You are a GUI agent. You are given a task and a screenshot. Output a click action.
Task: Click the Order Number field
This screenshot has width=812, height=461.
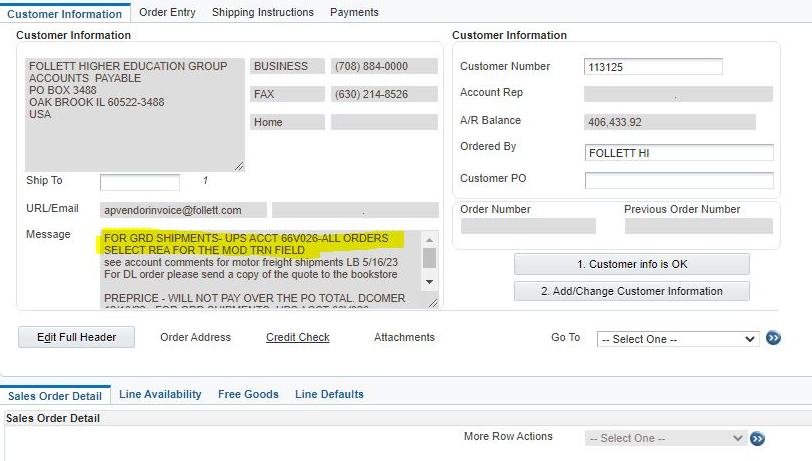[528, 226]
